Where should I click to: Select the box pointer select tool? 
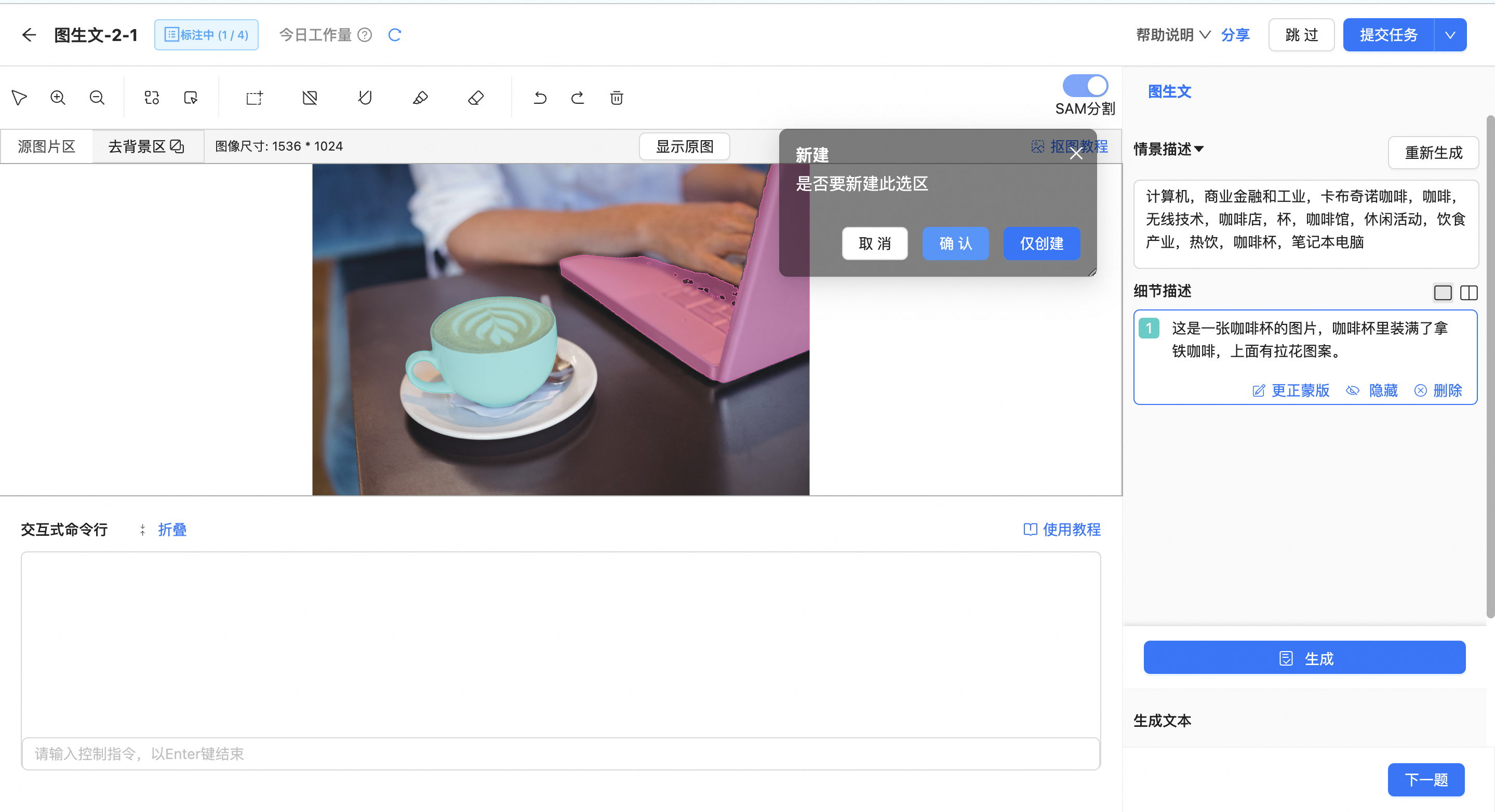pyautogui.click(x=191, y=98)
